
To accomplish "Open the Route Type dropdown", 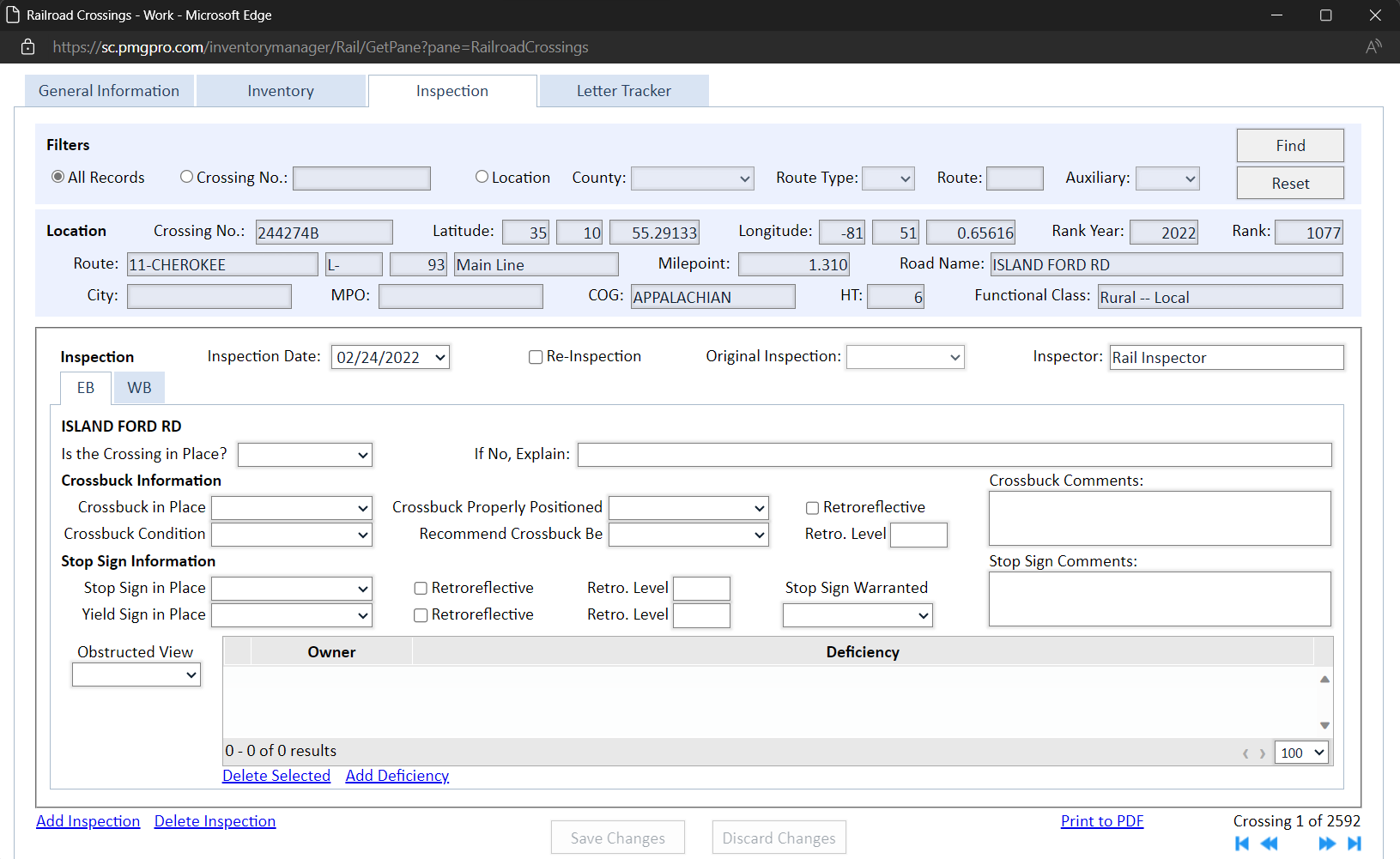I will (888, 178).
